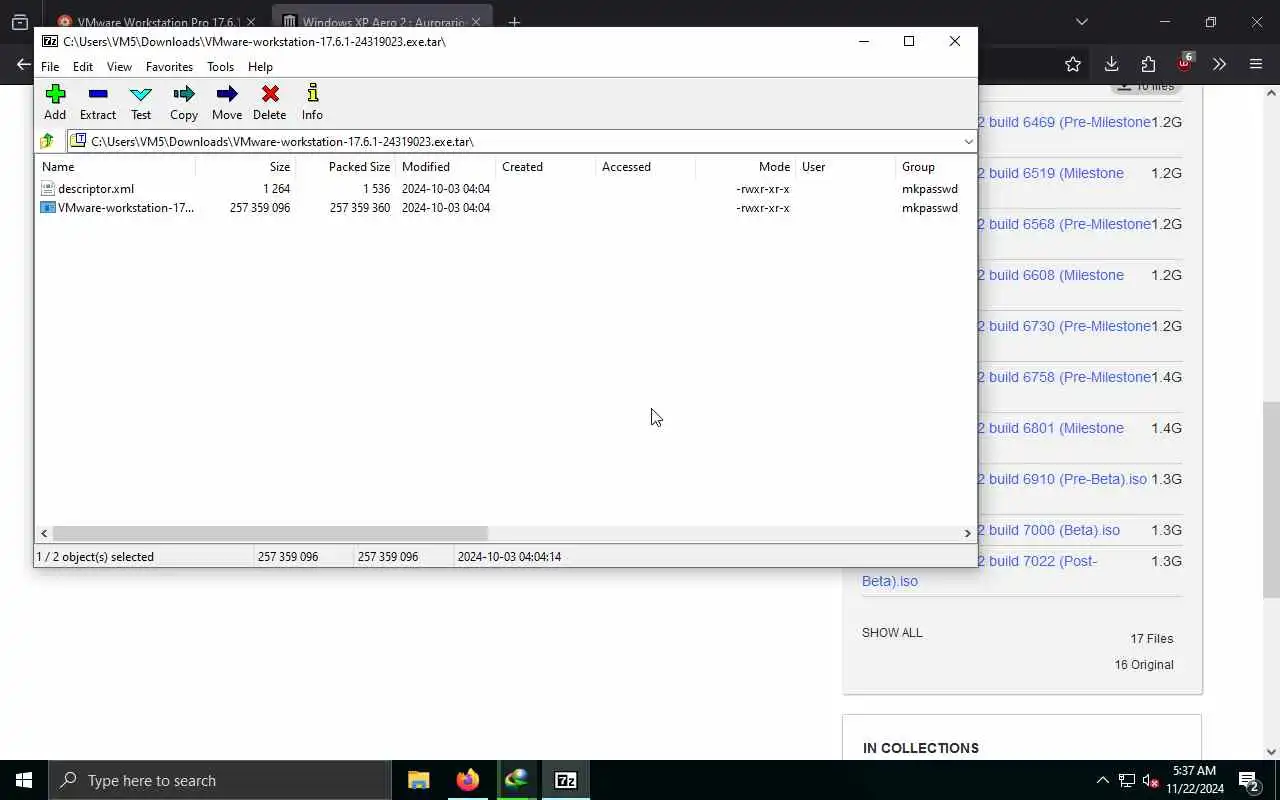1280x800 pixels.
Task: Open the browser downloads panel
Action: [1111, 64]
